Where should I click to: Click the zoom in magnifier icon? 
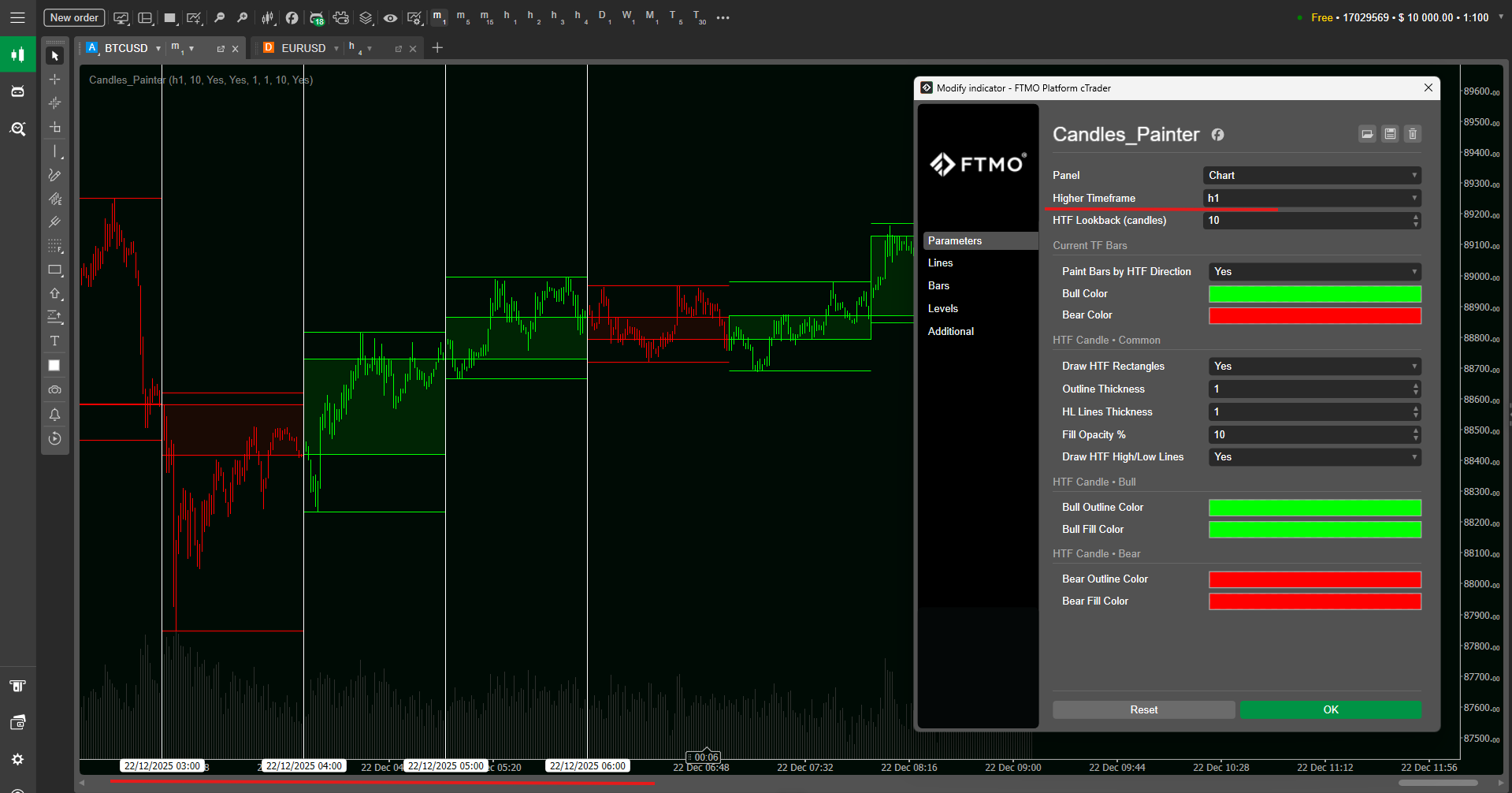point(219,17)
